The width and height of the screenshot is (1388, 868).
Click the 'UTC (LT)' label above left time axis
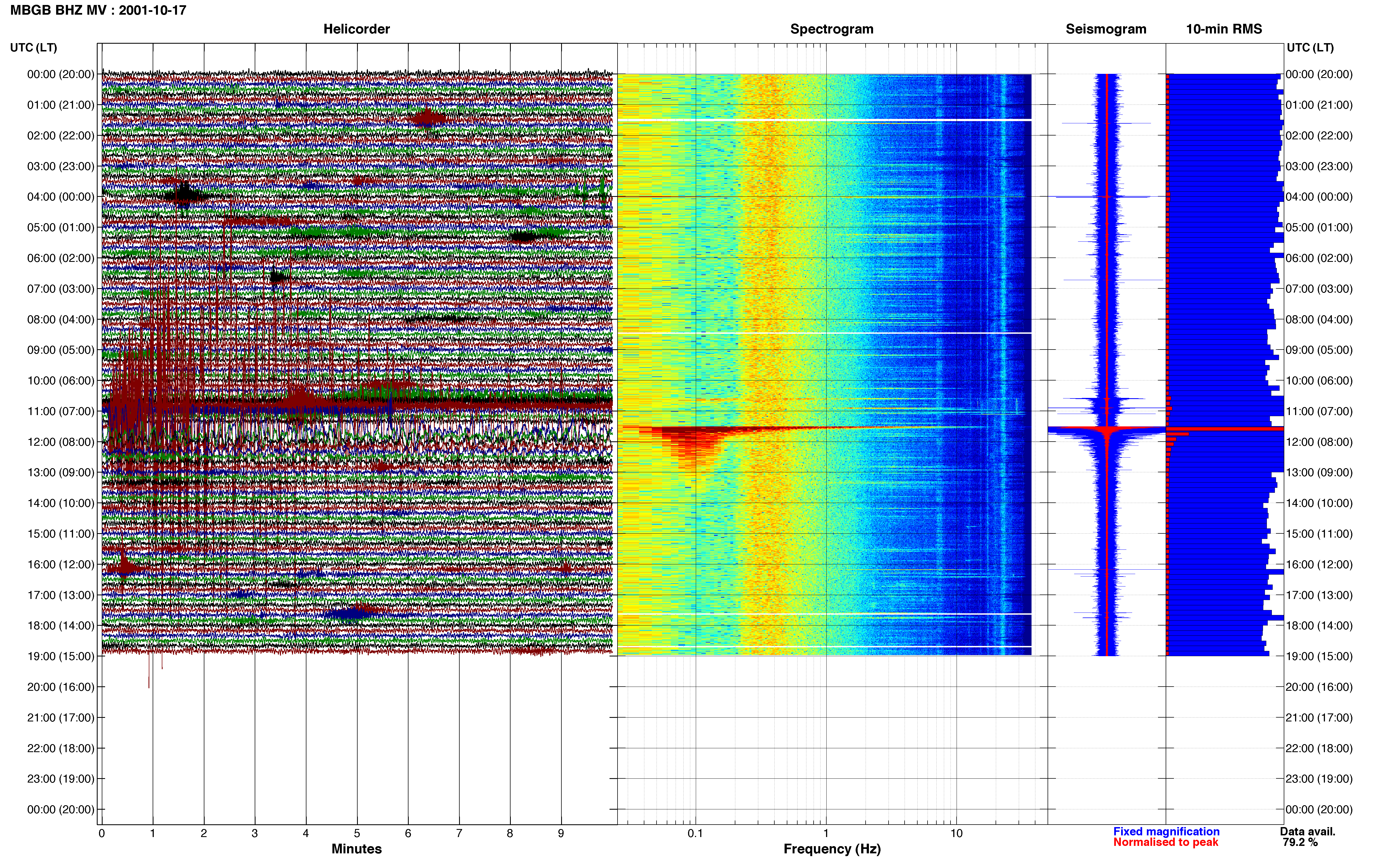coord(34,48)
